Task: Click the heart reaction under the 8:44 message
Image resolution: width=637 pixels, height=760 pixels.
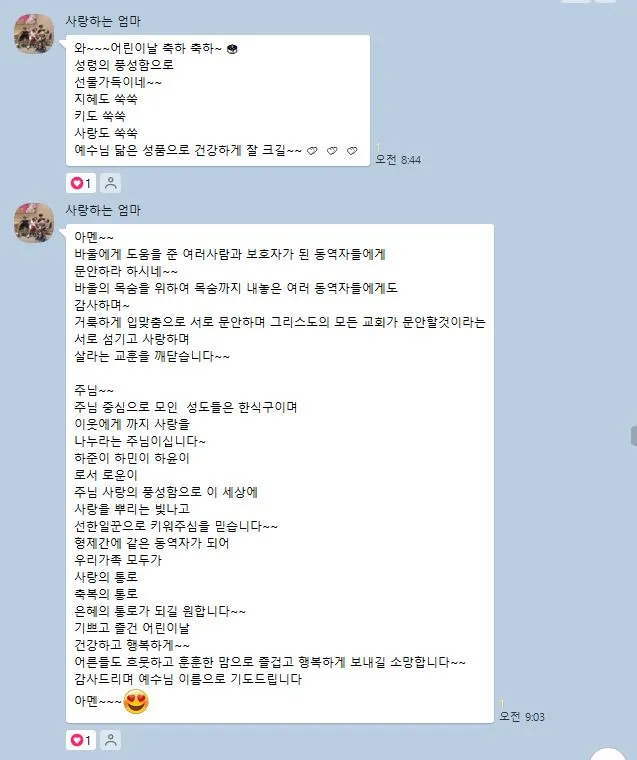Action: [80, 183]
